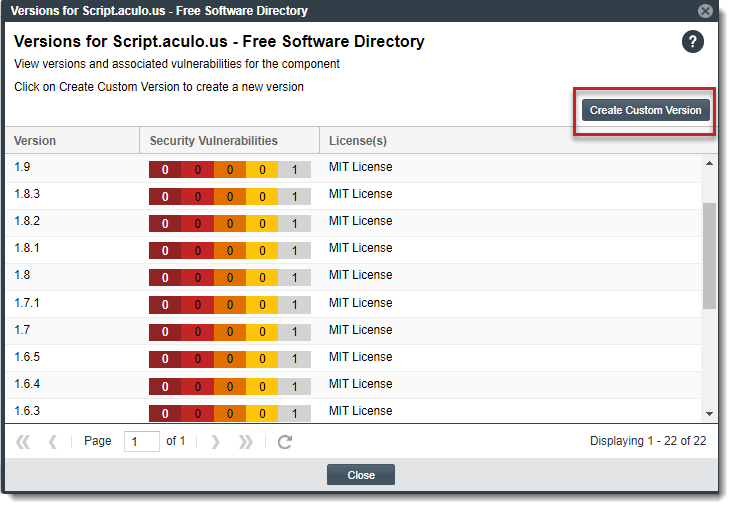Refresh the versions list
Image resolution: width=734 pixels, height=509 pixels.
click(x=285, y=442)
